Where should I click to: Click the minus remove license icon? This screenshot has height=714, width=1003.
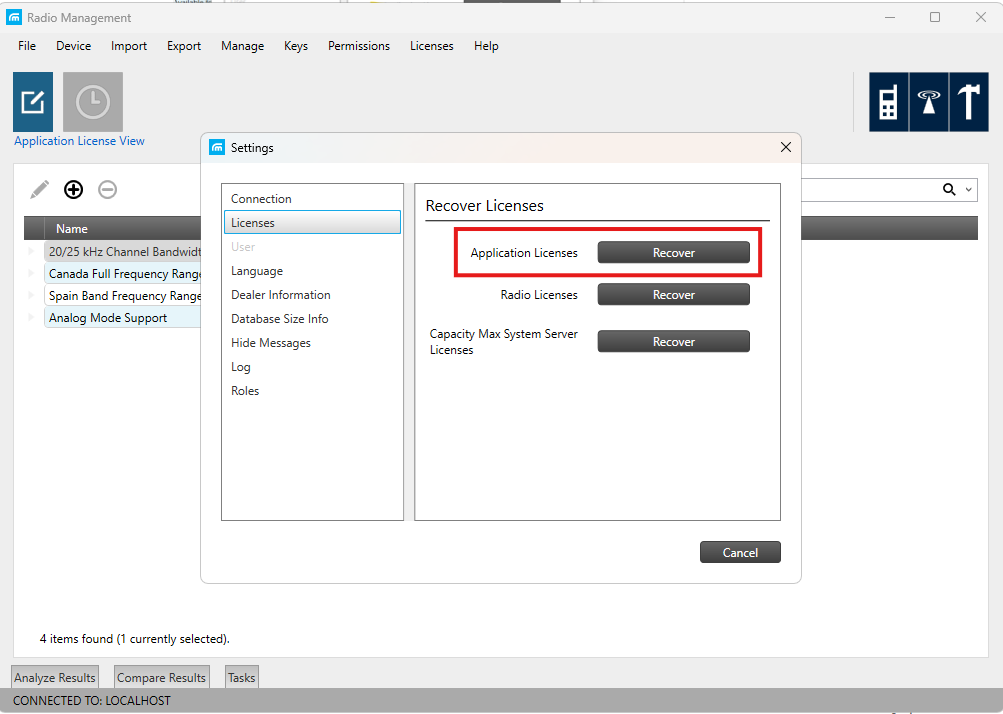pos(107,189)
